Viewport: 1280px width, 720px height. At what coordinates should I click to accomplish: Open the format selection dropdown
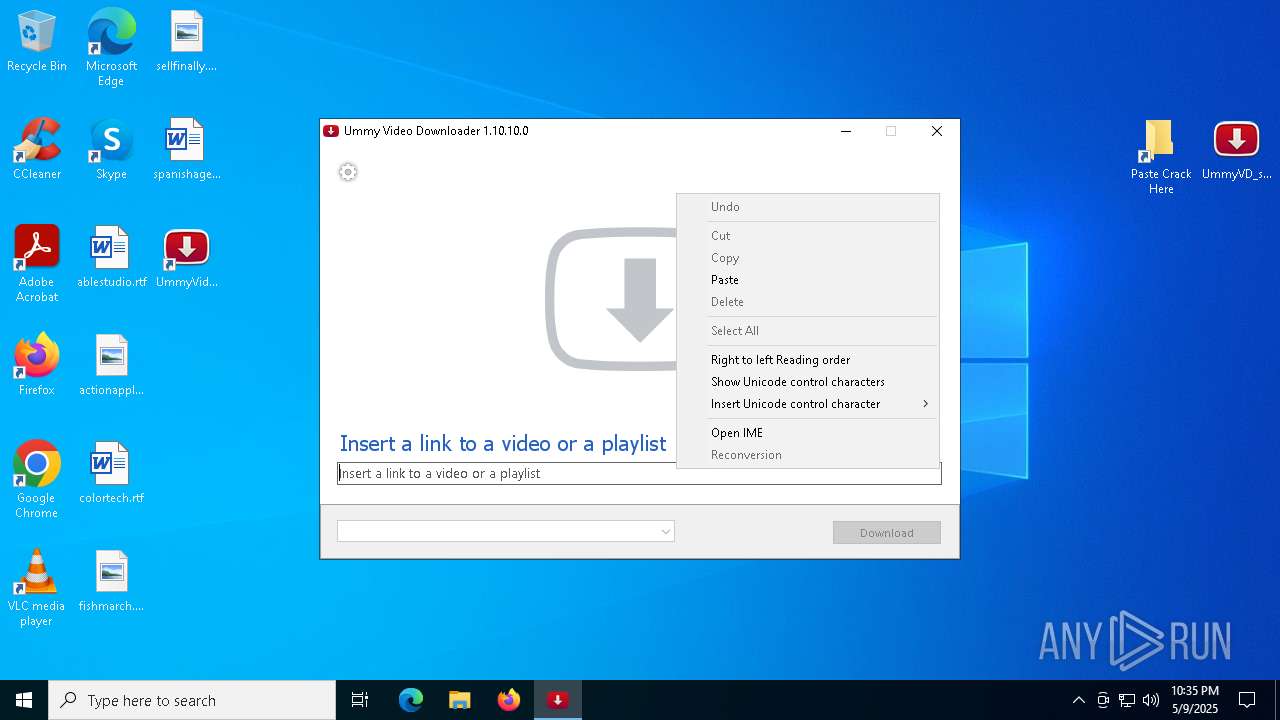point(505,531)
